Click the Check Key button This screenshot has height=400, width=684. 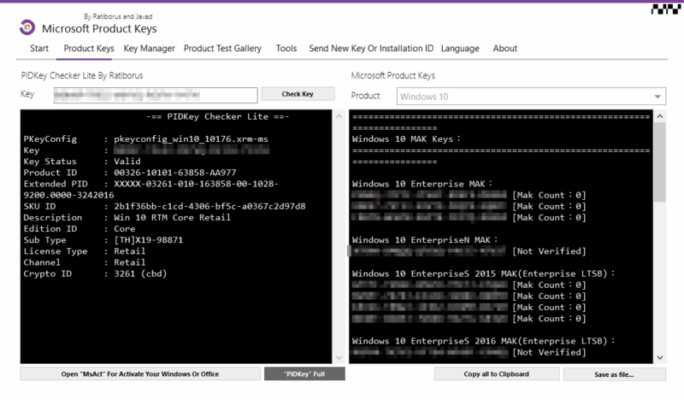(x=298, y=94)
